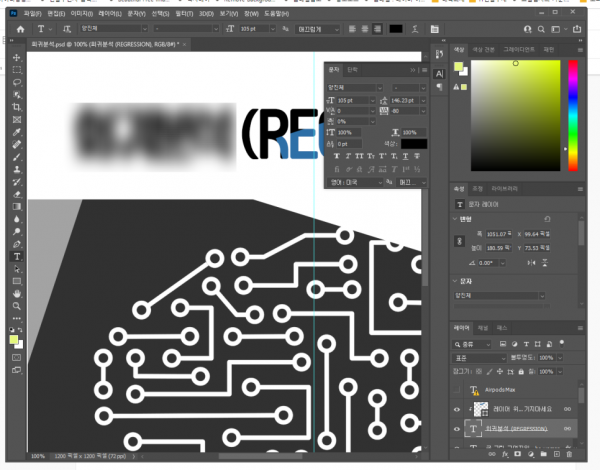The height and width of the screenshot is (470, 600).
Task: Create a new layer group folder
Action: click(543, 454)
